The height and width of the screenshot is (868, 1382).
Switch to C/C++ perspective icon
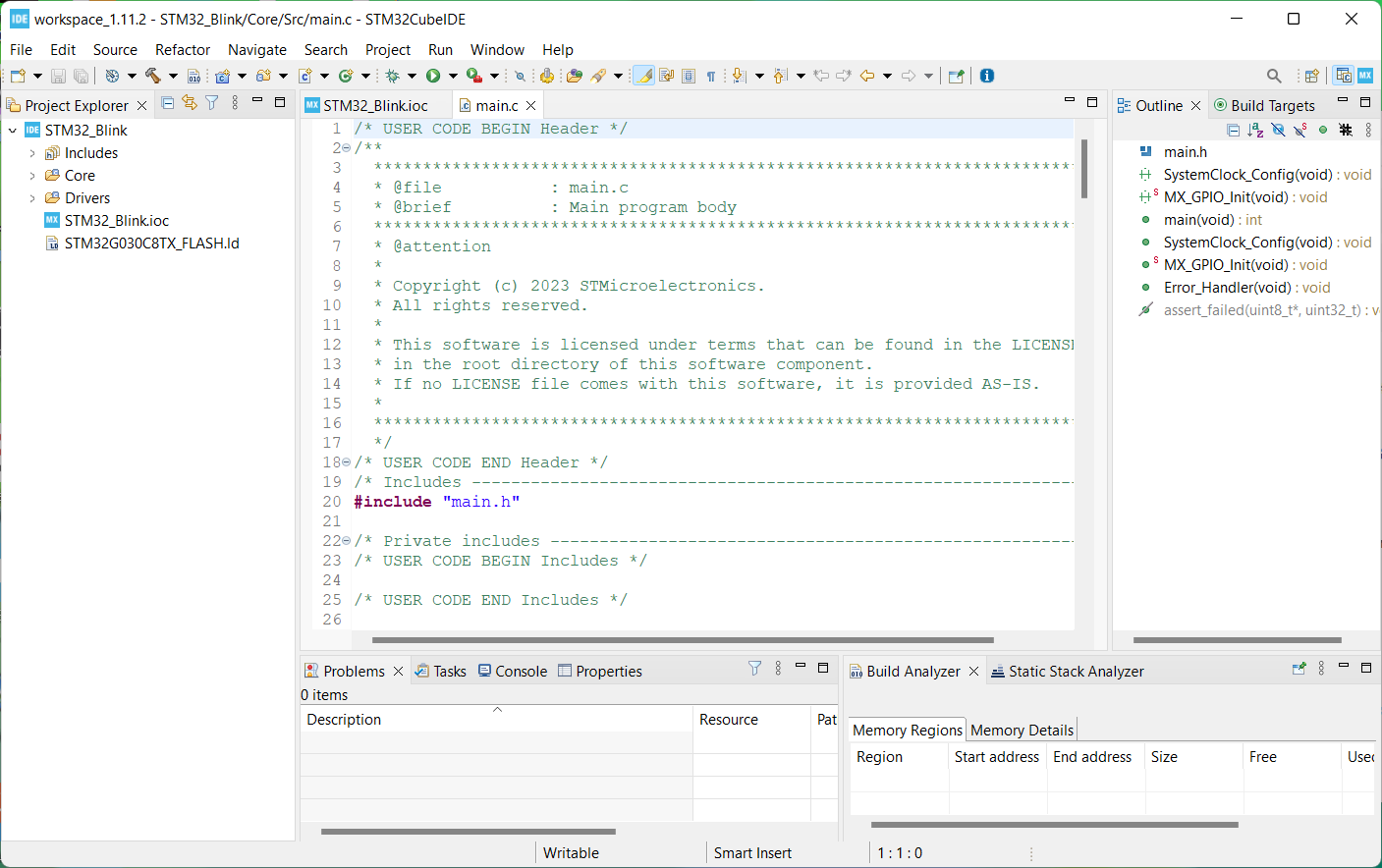click(x=1344, y=76)
